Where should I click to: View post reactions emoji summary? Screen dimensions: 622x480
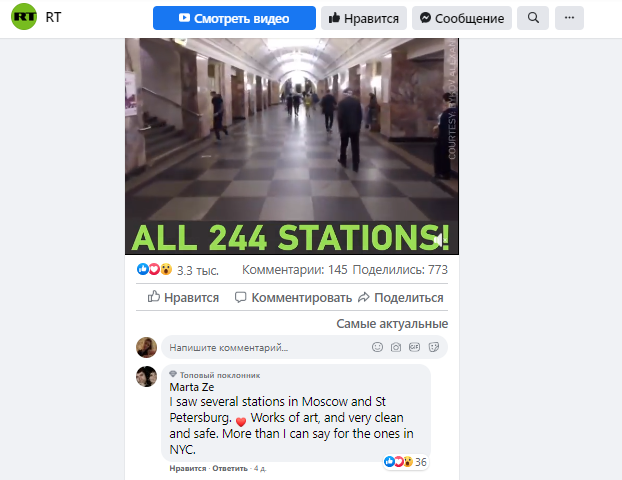154,269
